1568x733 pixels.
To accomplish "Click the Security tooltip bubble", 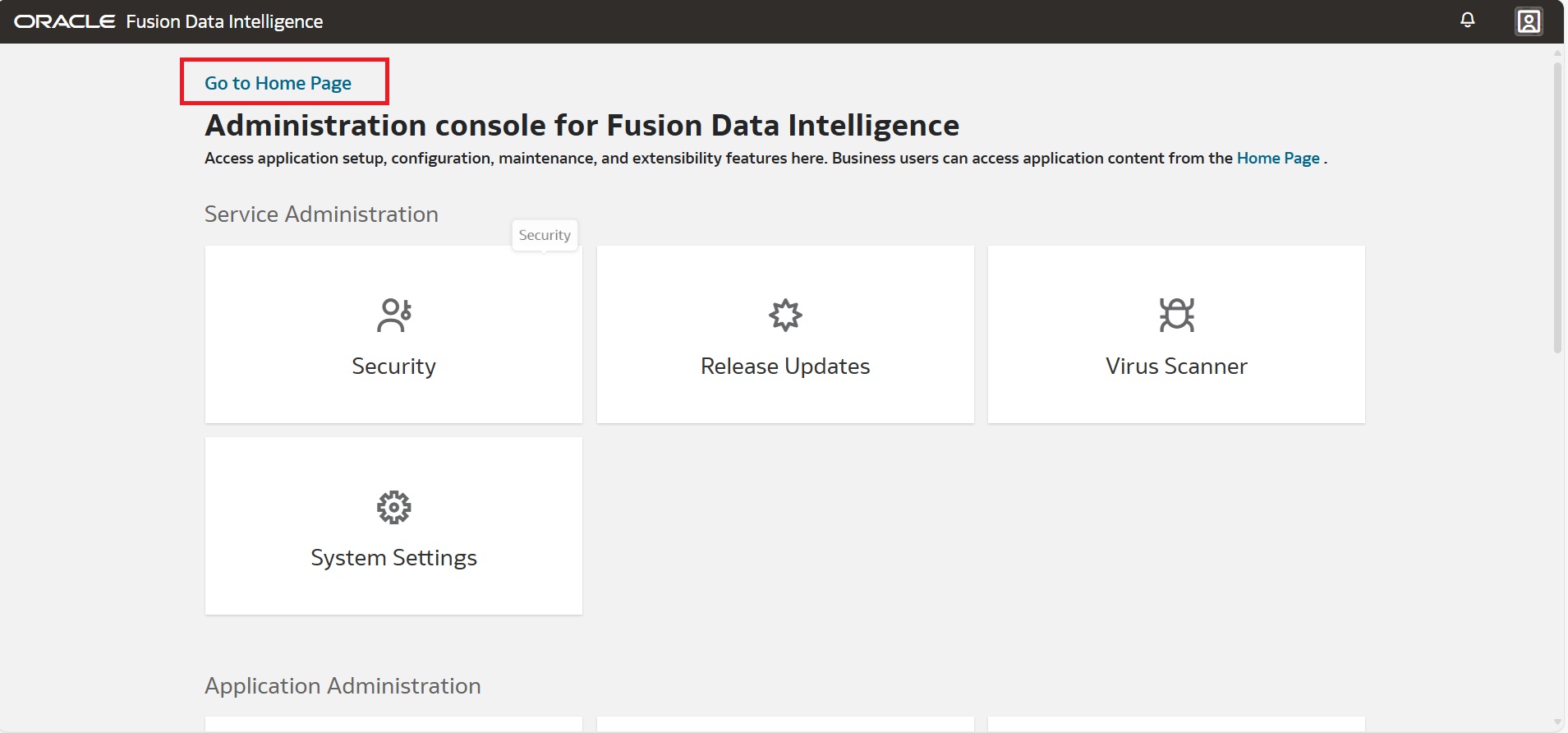I will point(544,235).
